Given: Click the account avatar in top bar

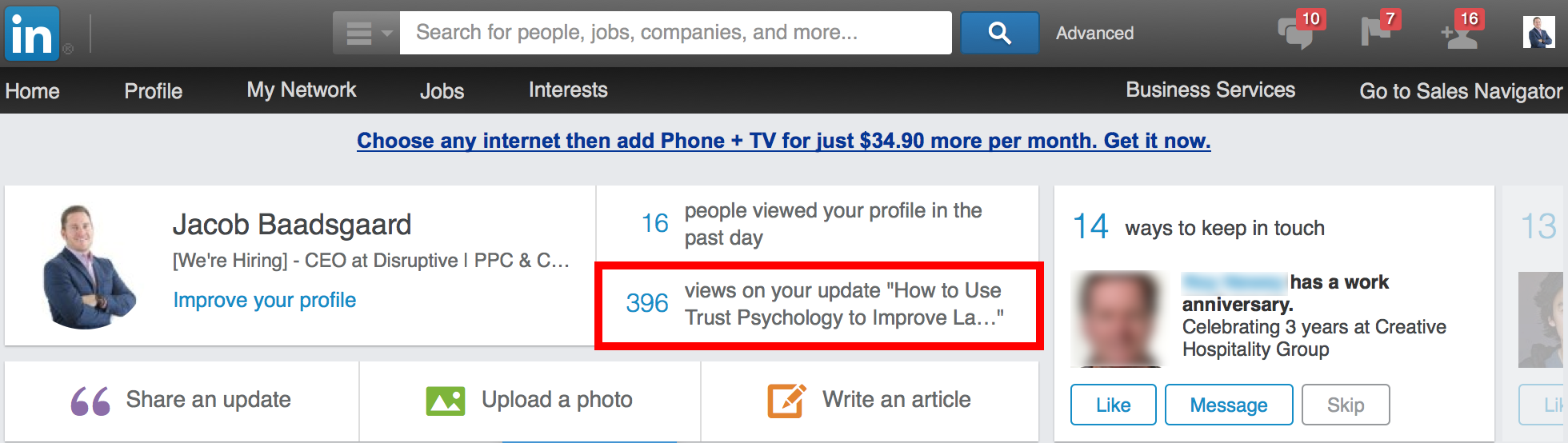Looking at the screenshot, I should pyautogui.click(x=1538, y=32).
